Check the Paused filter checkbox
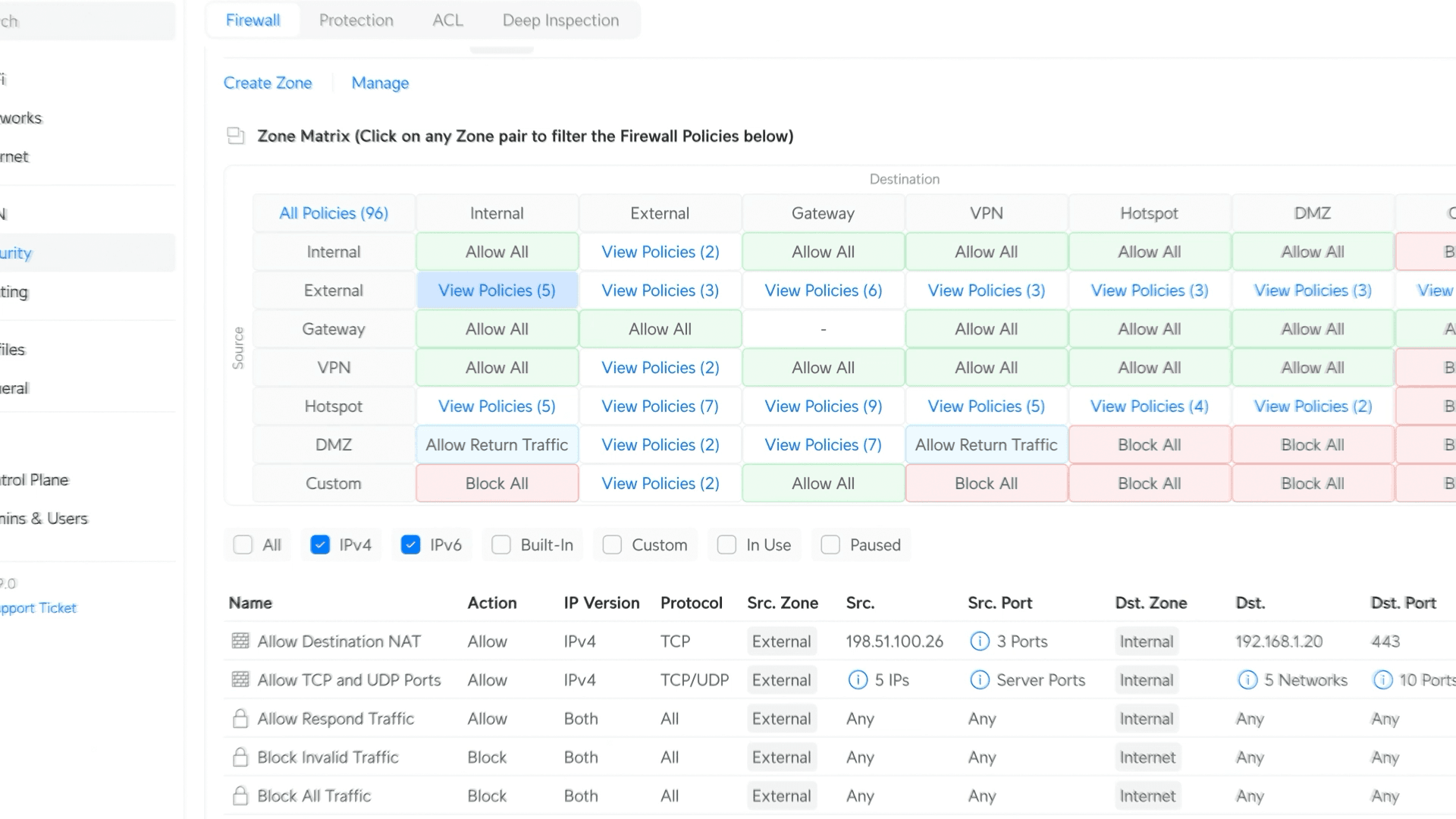Screen dimensions: 1456x819 point(830,545)
